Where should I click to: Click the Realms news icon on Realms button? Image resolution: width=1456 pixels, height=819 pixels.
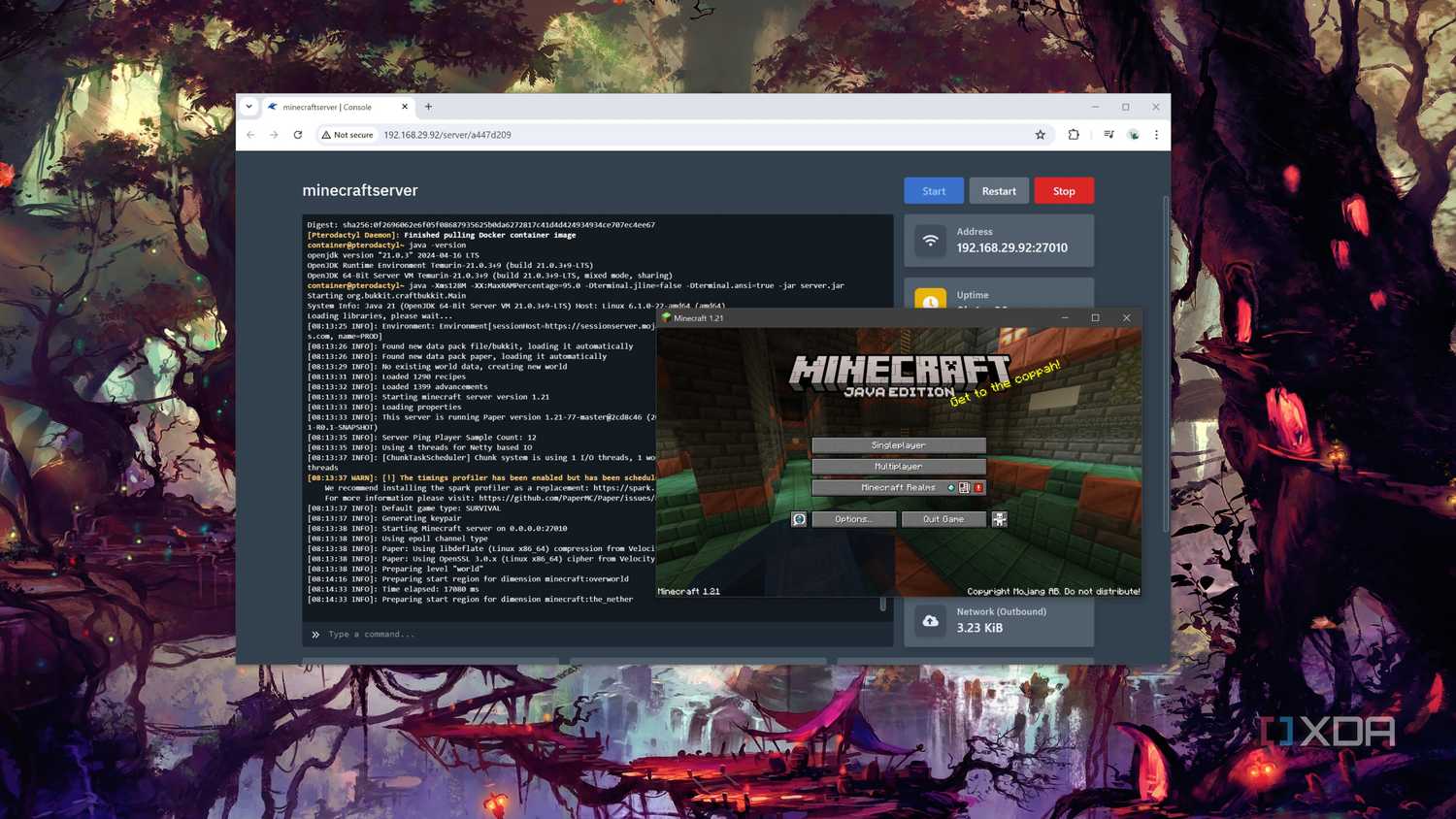pyautogui.click(x=964, y=488)
